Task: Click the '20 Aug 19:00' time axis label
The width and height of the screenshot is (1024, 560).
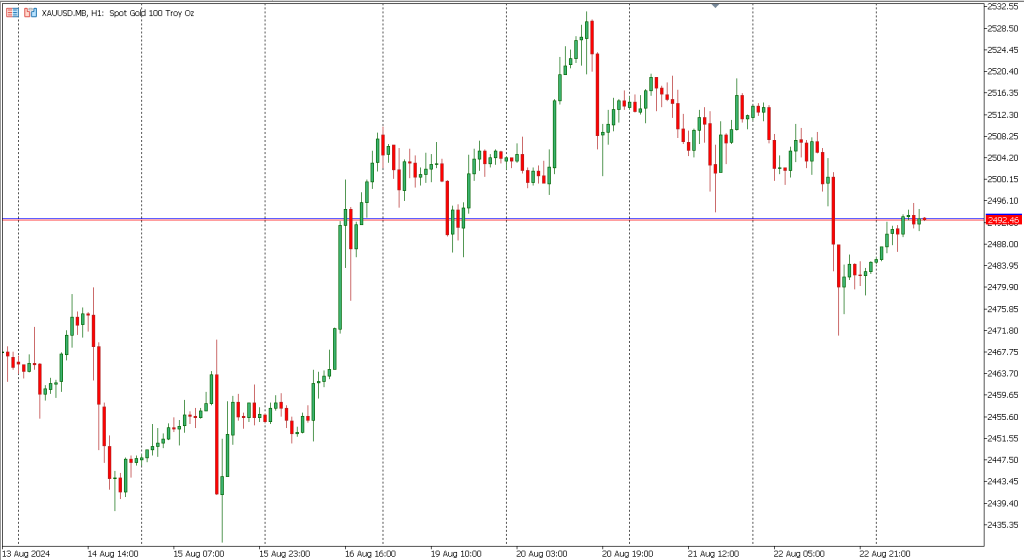Action: pos(628,553)
